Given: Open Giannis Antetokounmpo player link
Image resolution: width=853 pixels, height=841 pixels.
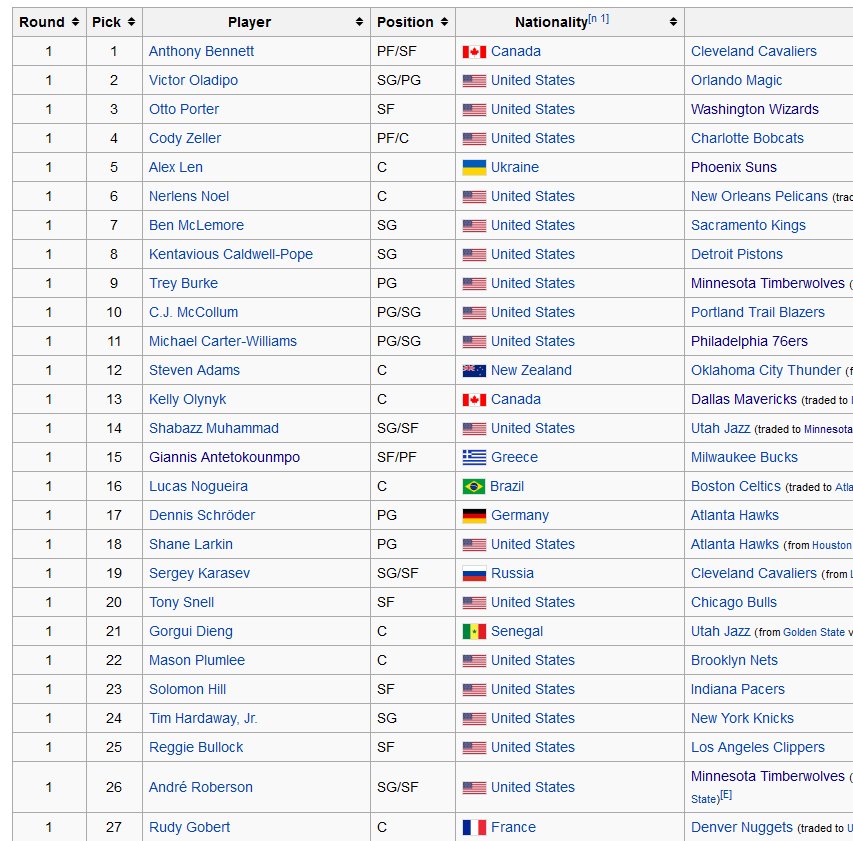Looking at the screenshot, I should pos(224,457).
